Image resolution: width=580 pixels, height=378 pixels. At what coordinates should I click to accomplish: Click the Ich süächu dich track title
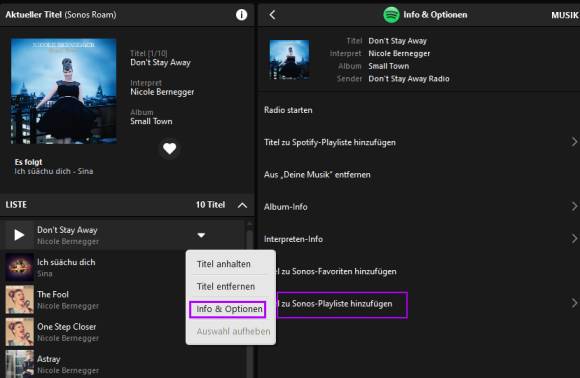click(66, 262)
